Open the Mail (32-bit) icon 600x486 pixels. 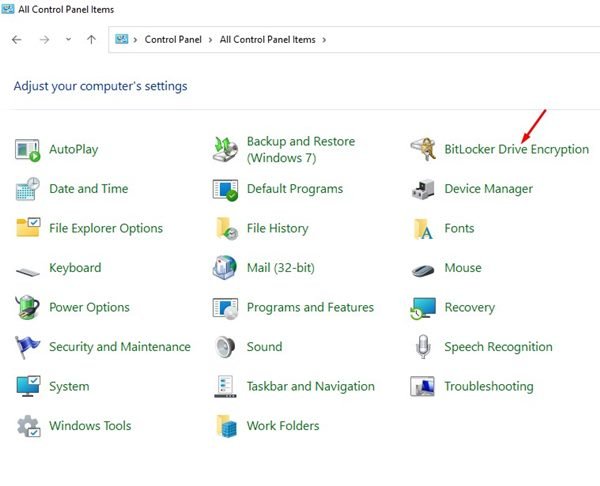[x=225, y=267]
